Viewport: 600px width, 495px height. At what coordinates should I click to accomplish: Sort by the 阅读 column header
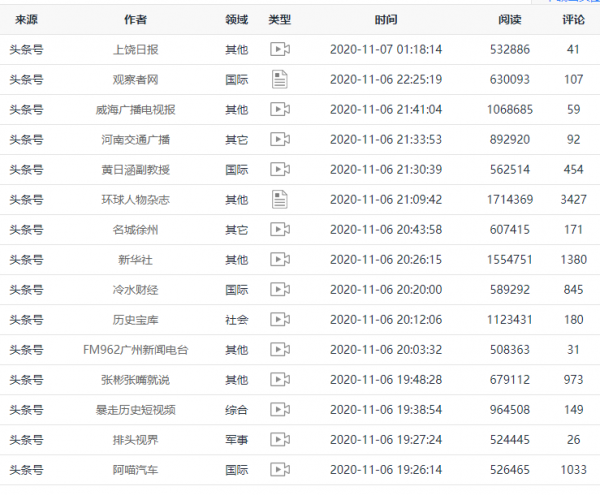[510, 20]
